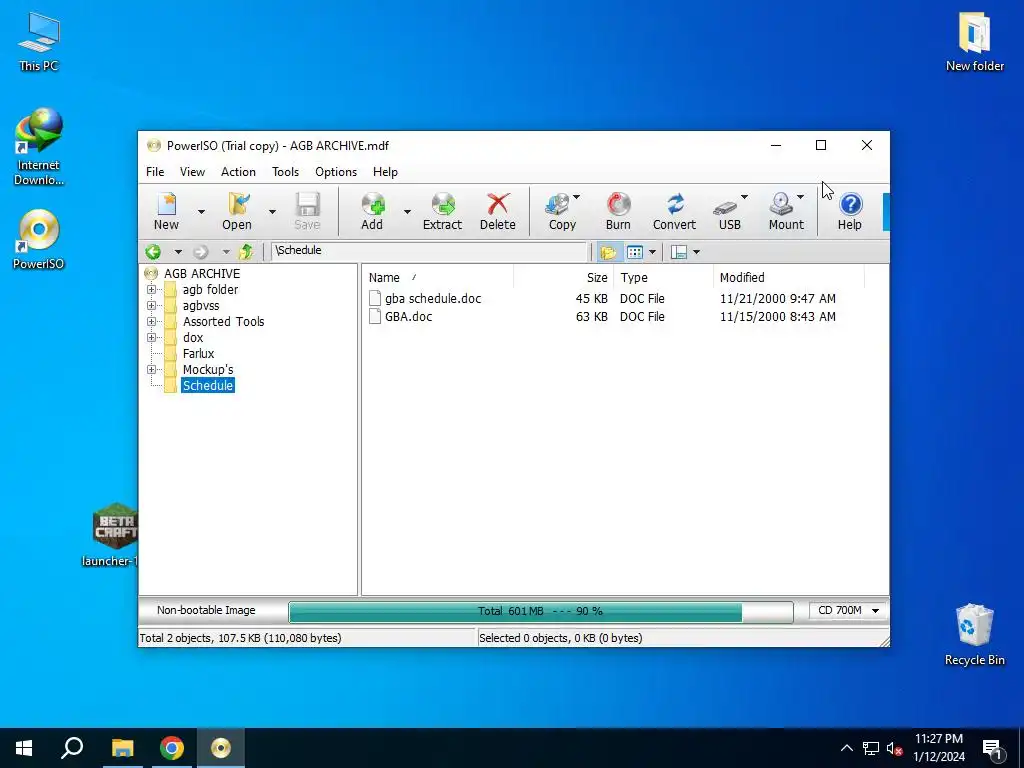
Task: Select the dox folder label
Action: point(193,338)
